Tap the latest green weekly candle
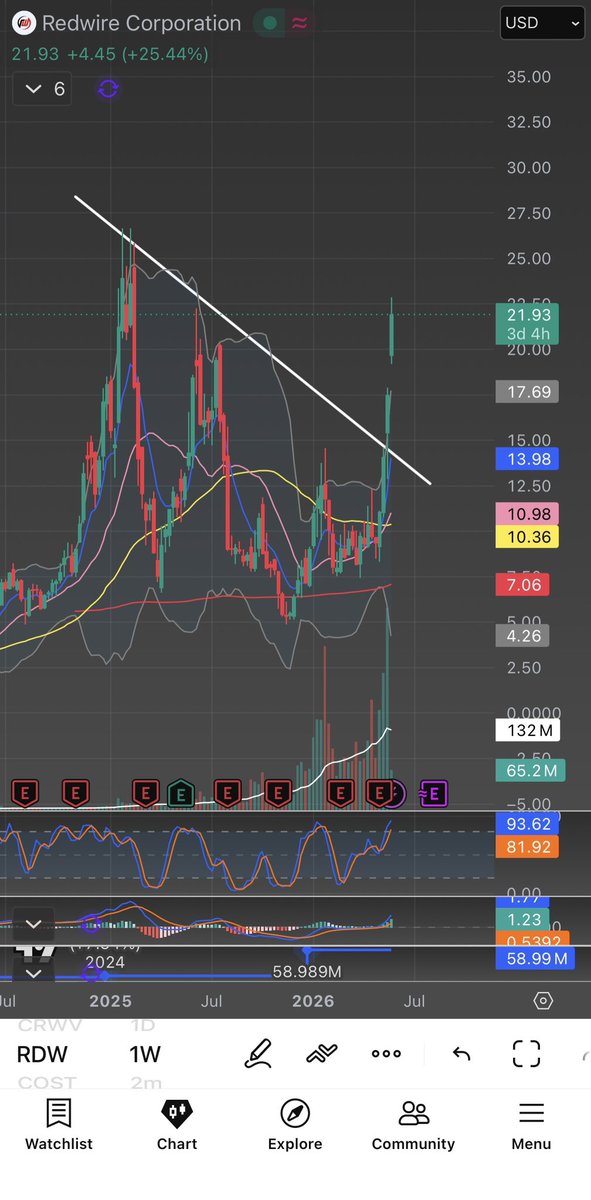Image resolution: width=591 pixels, height=1200 pixels. [392, 336]
